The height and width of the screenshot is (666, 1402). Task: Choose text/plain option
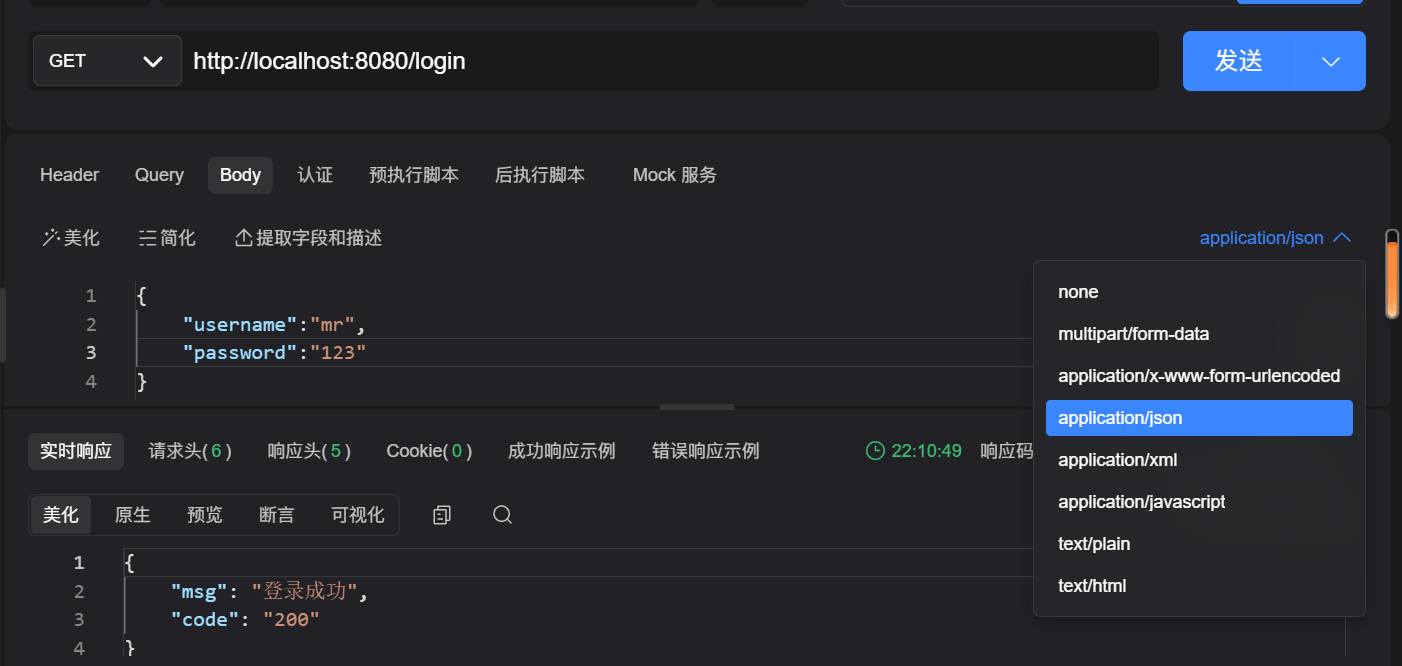1199,544
